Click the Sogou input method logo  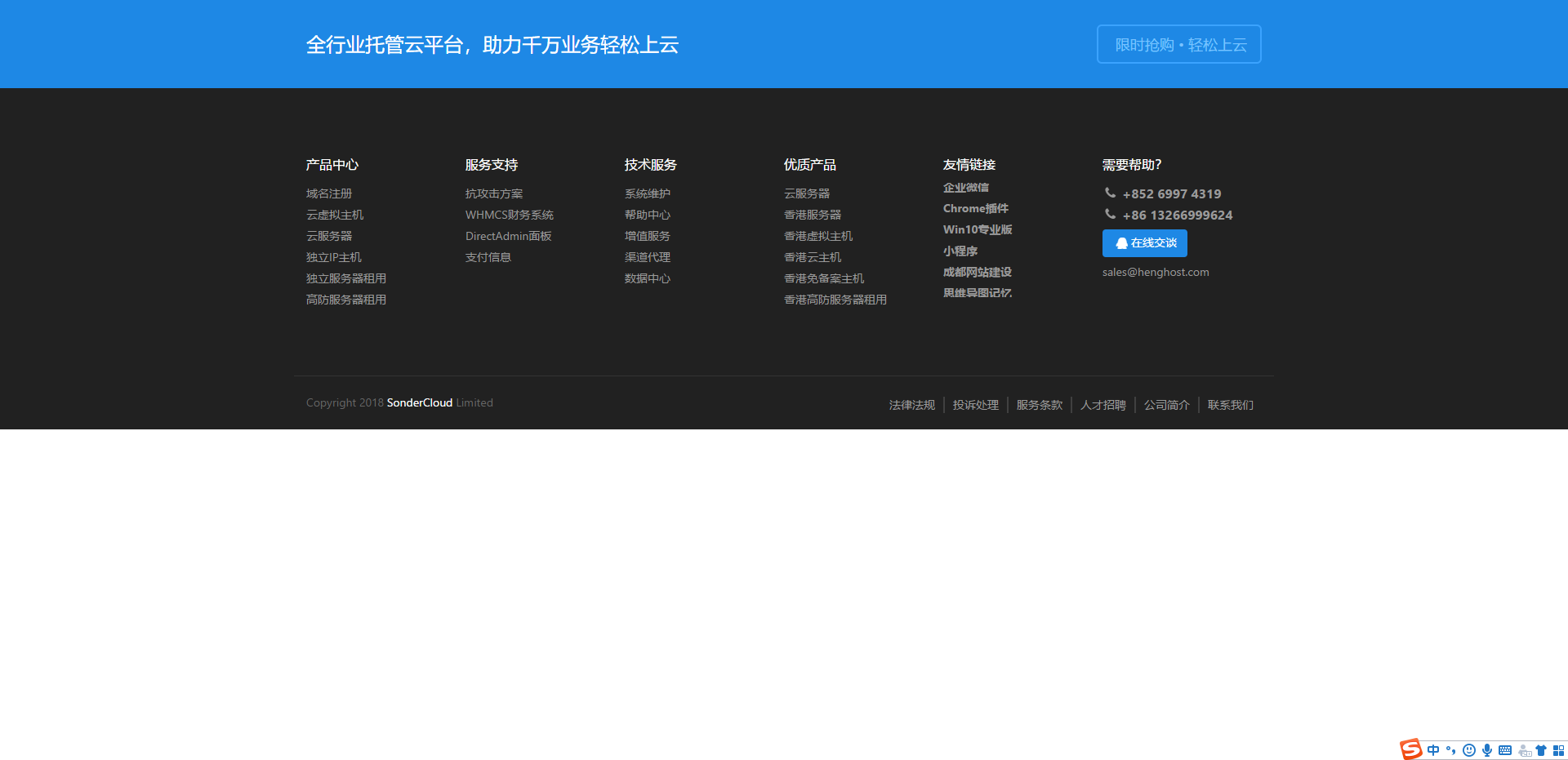(1410, 749)
